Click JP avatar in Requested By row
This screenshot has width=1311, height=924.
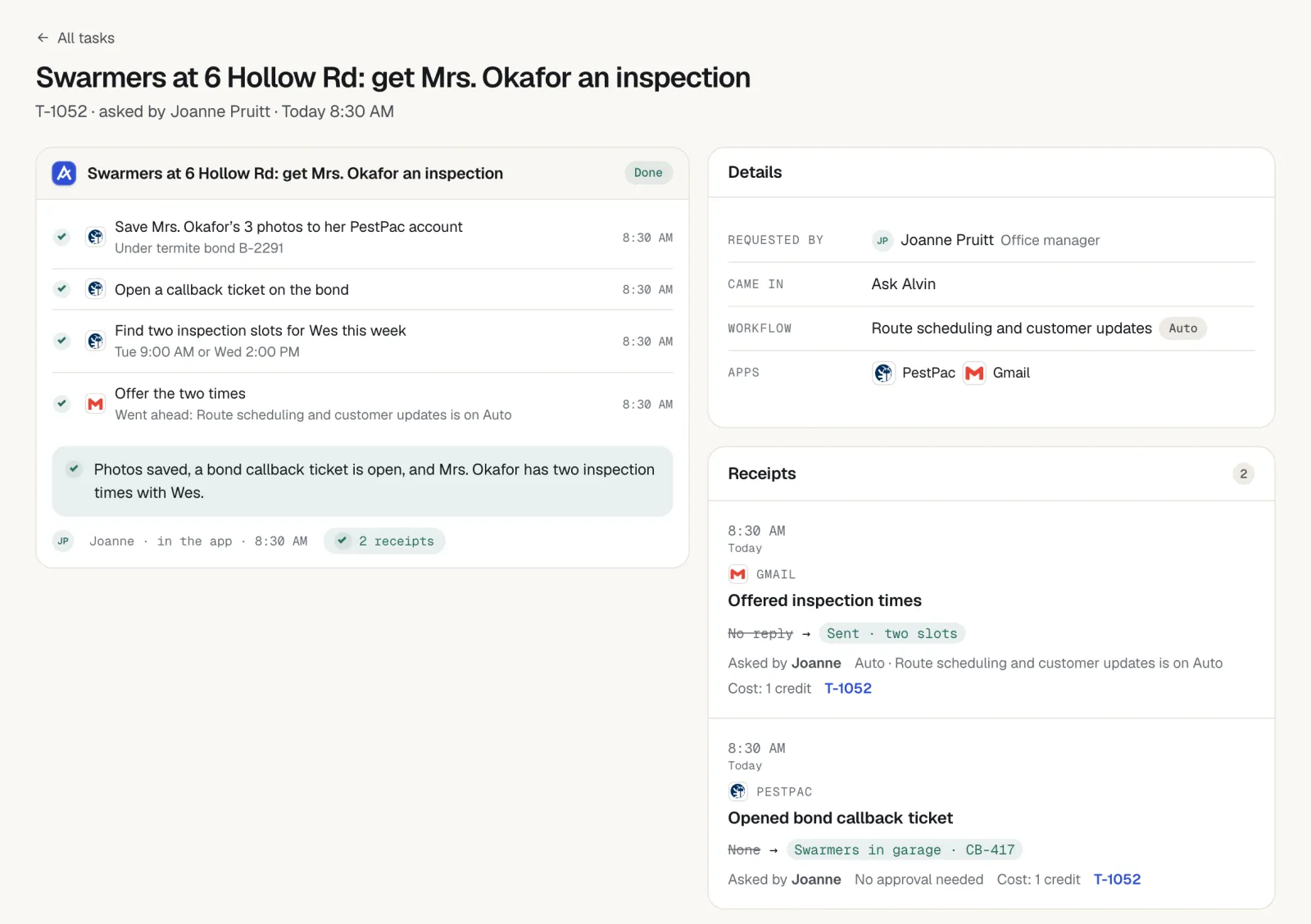[x=882, y=240]
